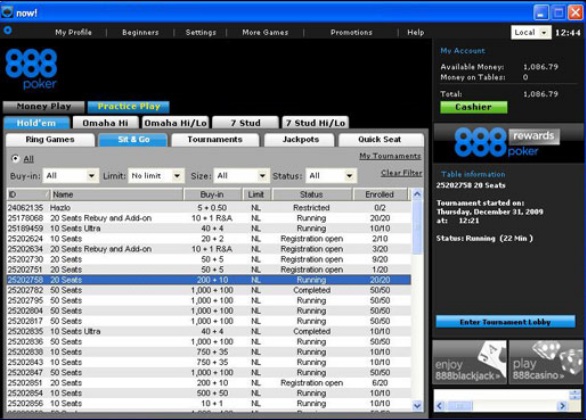Click the tournament list scroll down arrow

[417, 405]
